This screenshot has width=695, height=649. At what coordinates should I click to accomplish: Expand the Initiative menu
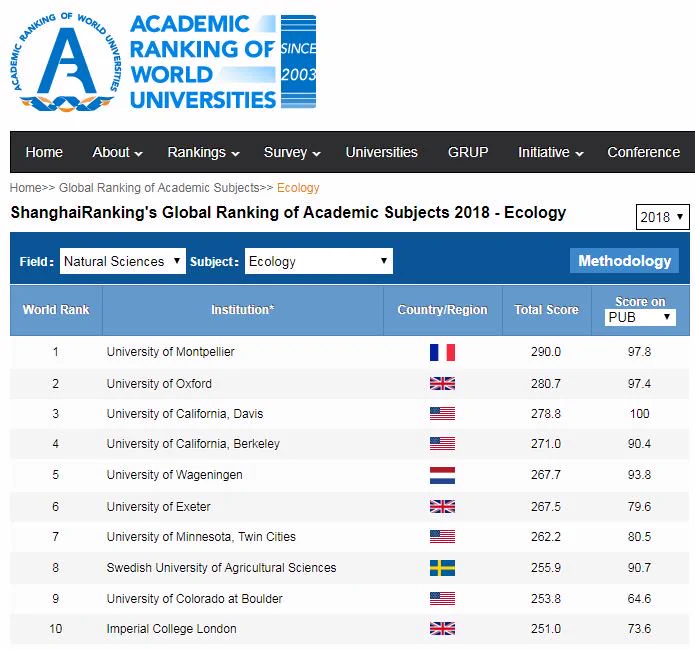551,152
